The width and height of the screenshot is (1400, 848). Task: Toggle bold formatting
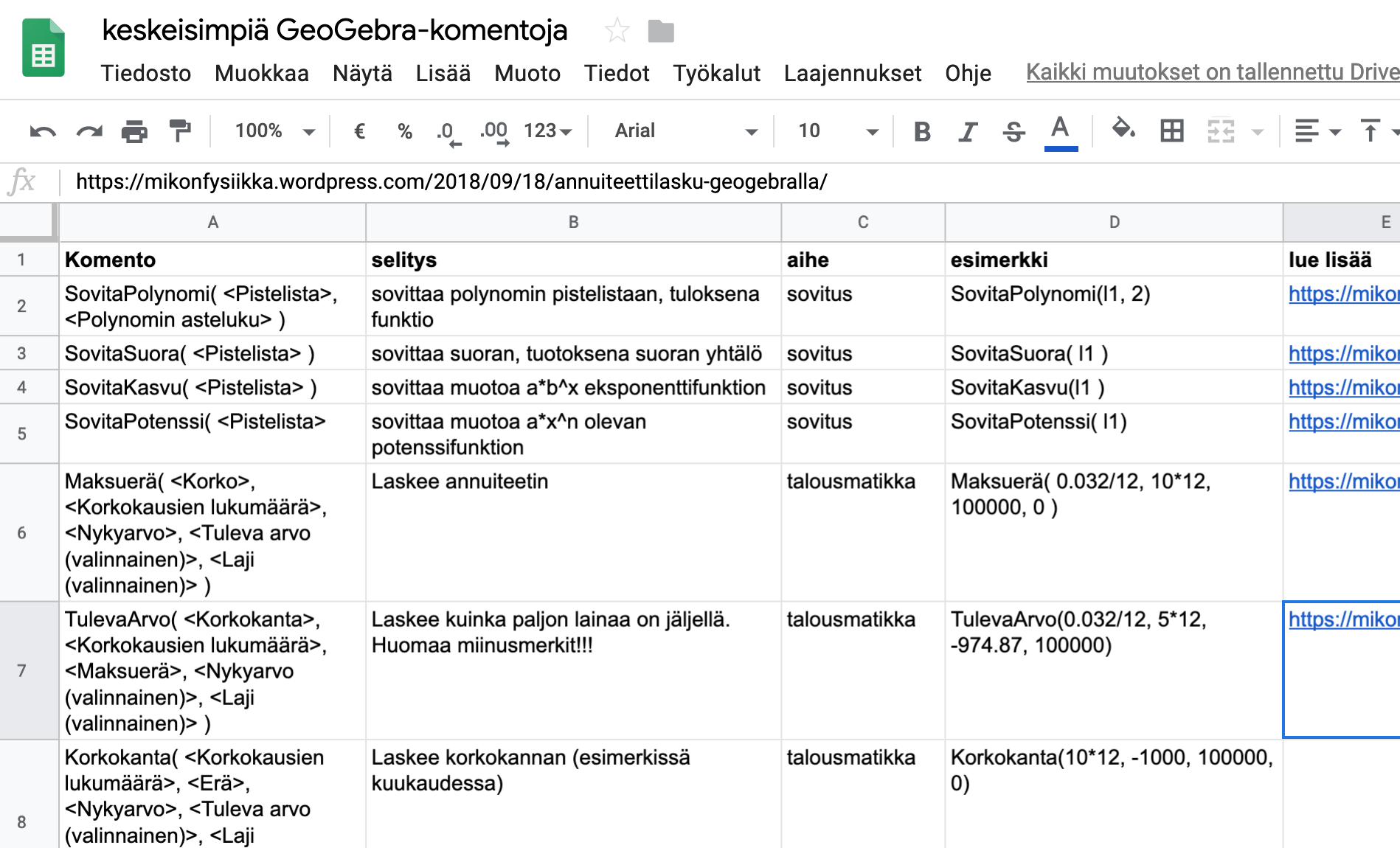[921, 132]
